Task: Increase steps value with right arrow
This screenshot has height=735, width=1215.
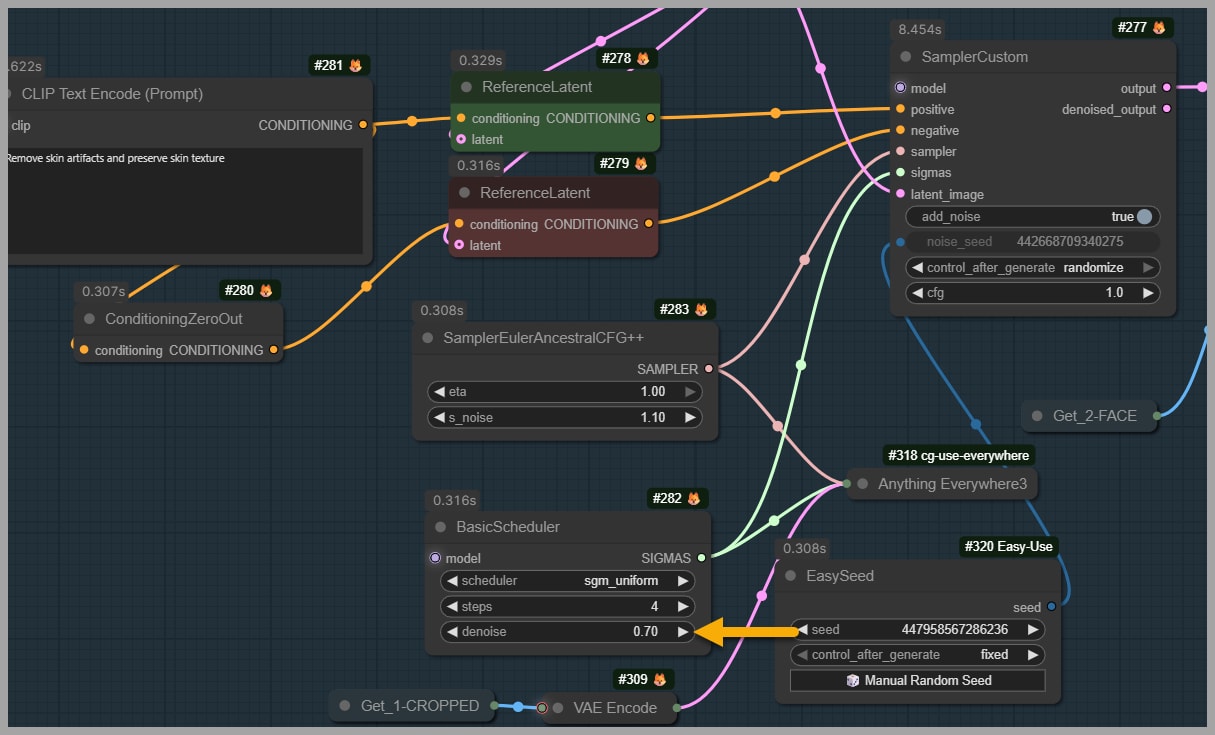Action: [683, 607]
